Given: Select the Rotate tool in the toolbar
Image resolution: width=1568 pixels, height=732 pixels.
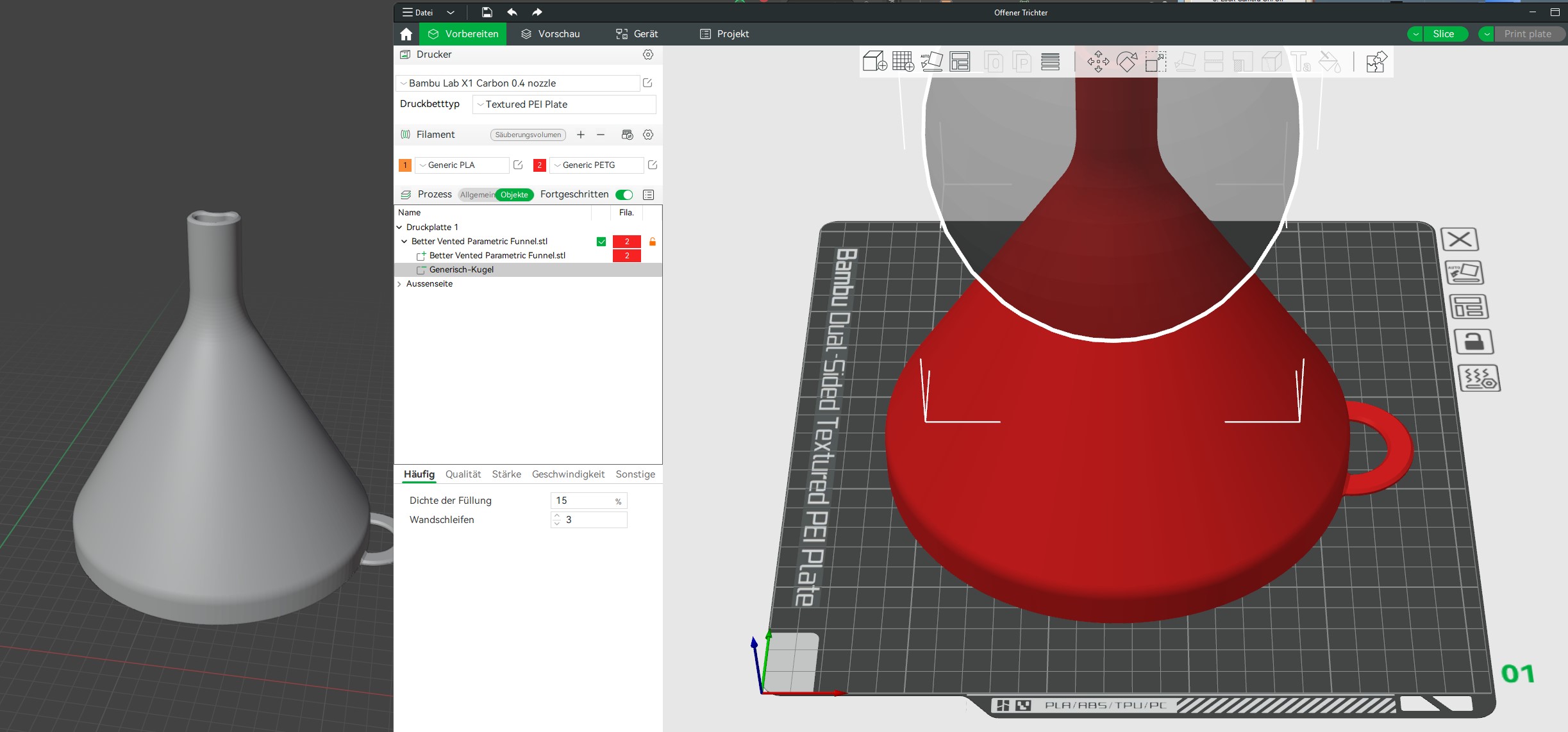Looking at the screenshot, I should coord(1126,62).
